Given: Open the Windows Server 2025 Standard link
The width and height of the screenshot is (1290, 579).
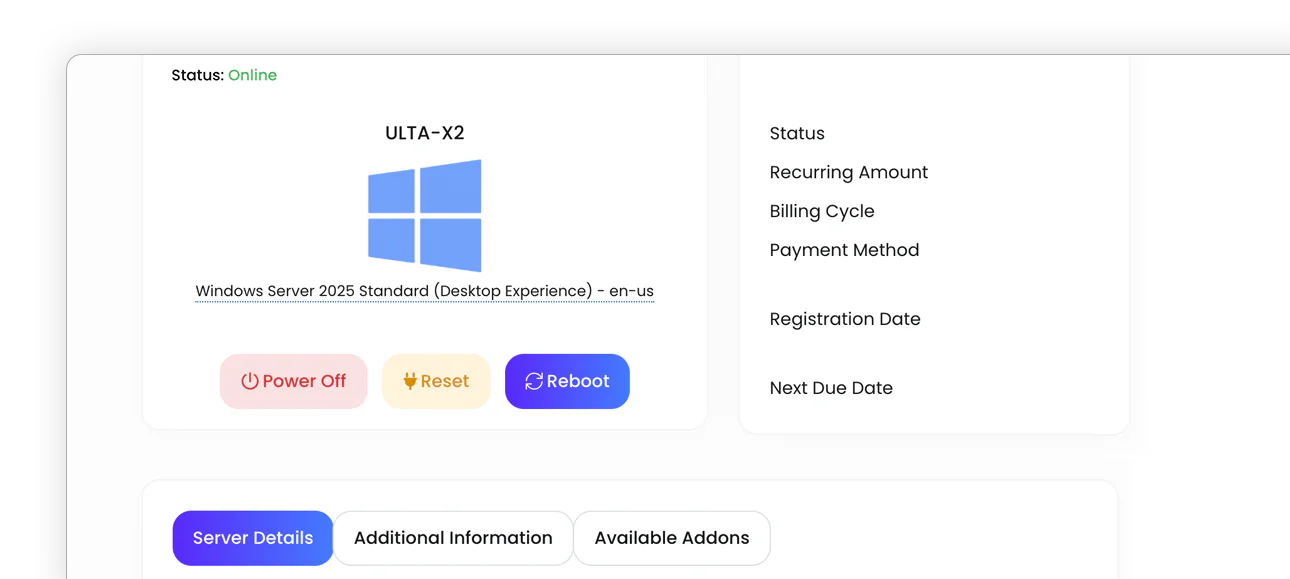Looking at the screenshot, I should tap(424, 290).
